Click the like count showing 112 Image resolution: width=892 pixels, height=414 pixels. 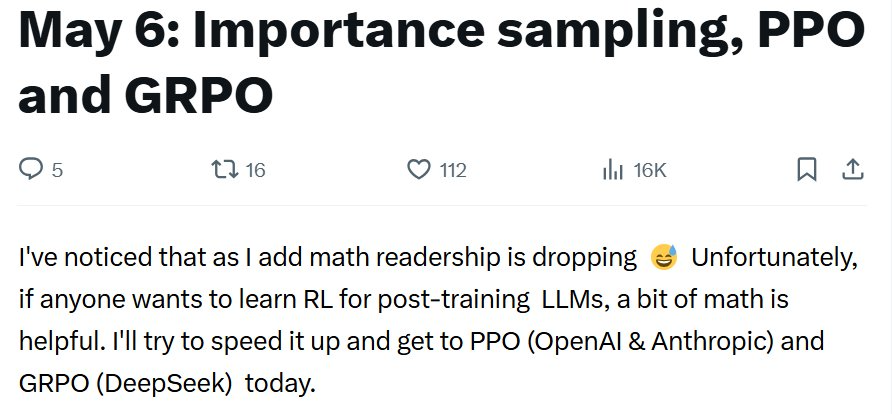[453, 170]
